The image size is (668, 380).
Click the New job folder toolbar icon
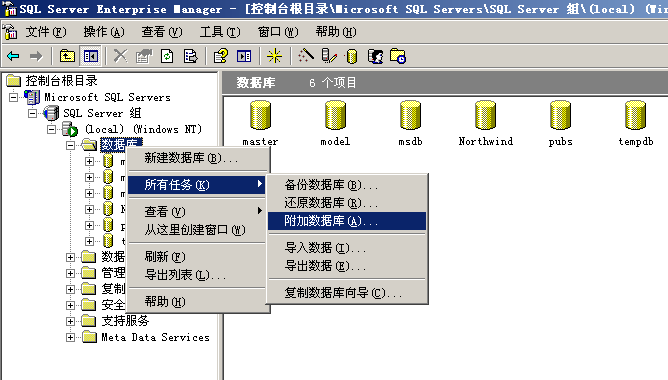[x=398, y=56]
